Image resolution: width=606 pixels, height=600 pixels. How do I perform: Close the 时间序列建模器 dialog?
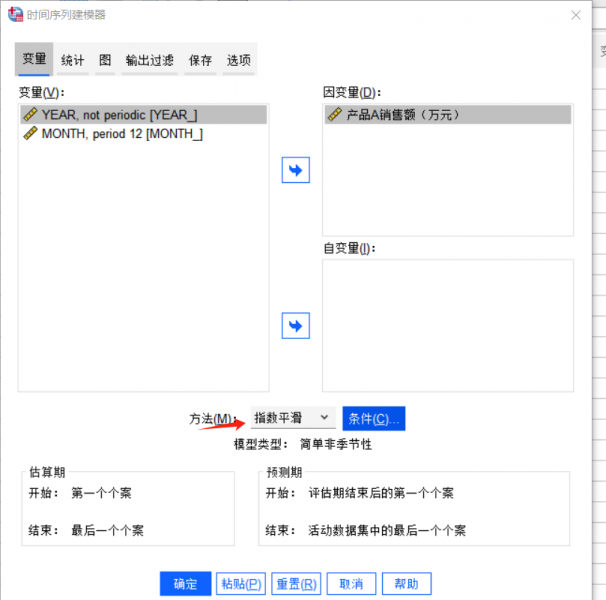coord(576,15)
